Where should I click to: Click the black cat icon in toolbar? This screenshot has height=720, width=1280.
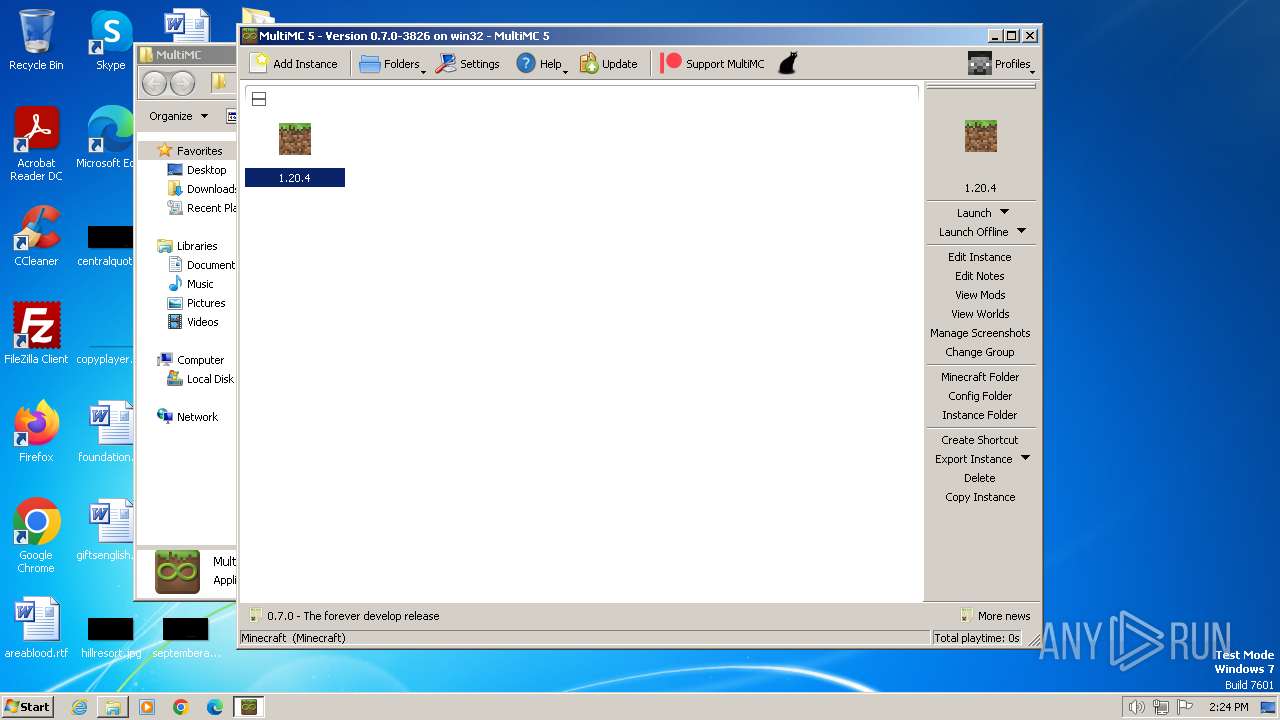pos(788,64)
